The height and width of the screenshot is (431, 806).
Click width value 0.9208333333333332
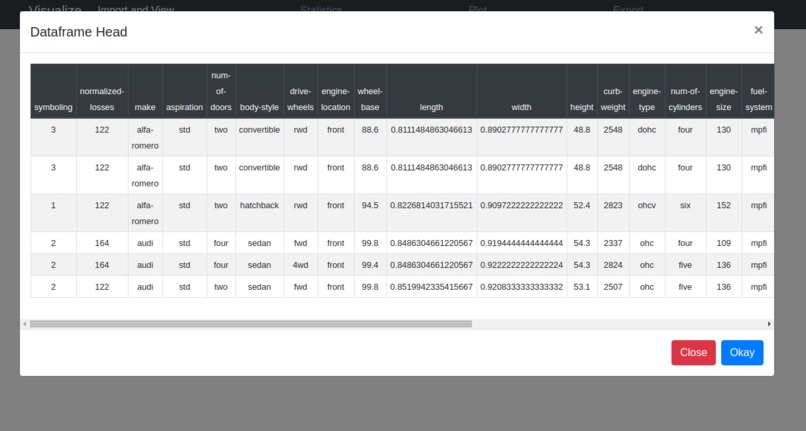[522, 287]
